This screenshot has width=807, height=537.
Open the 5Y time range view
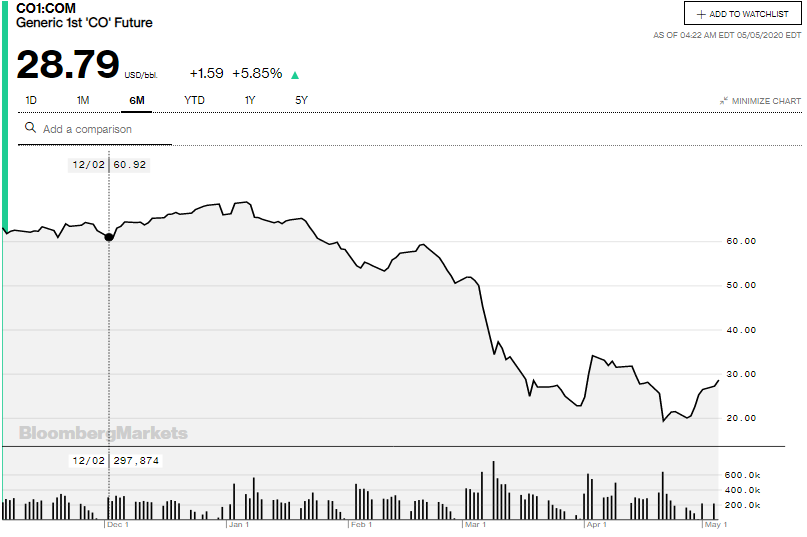click(301, 100)
